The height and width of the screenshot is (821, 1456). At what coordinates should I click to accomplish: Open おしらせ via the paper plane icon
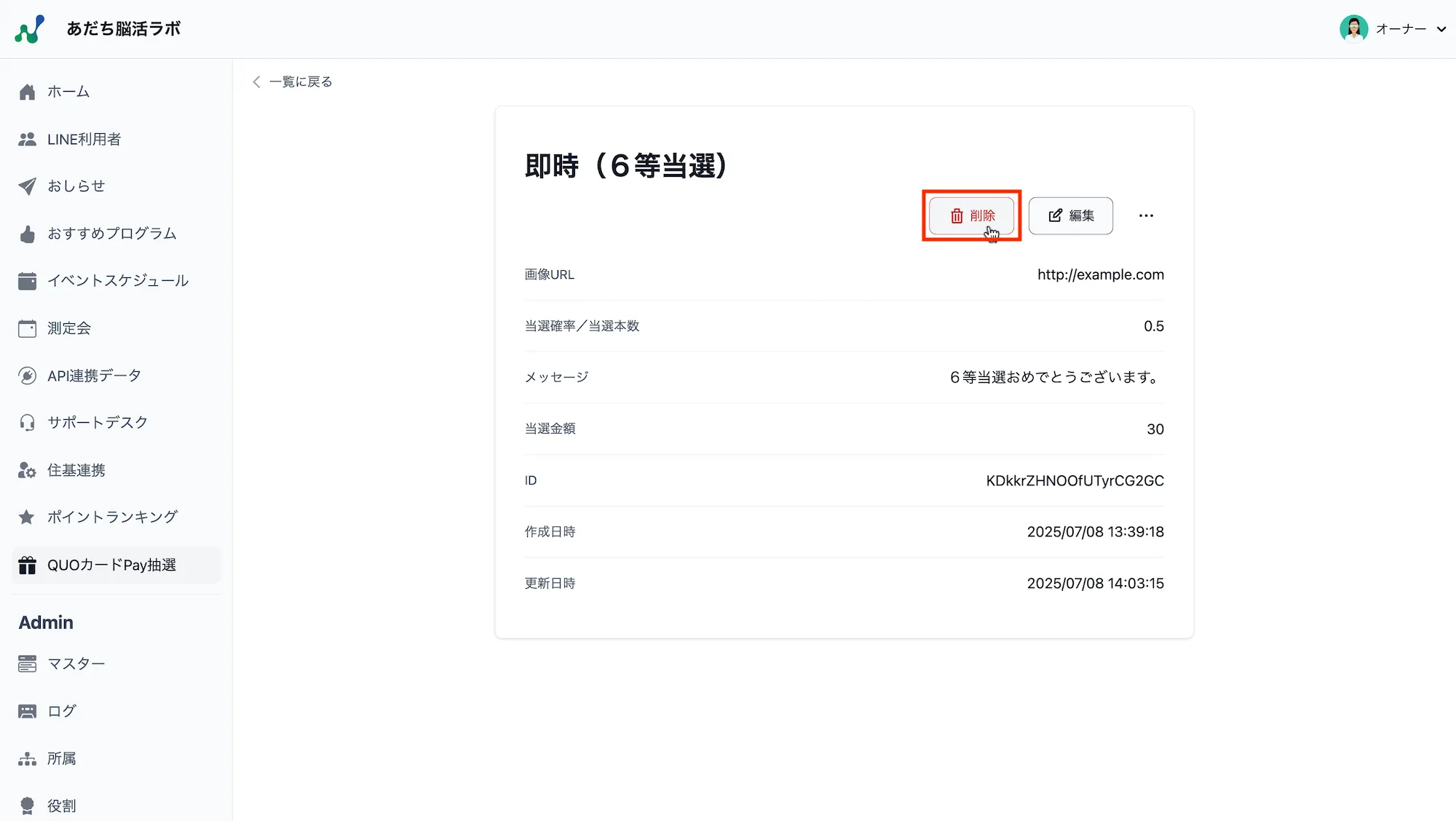pos(27,186)
